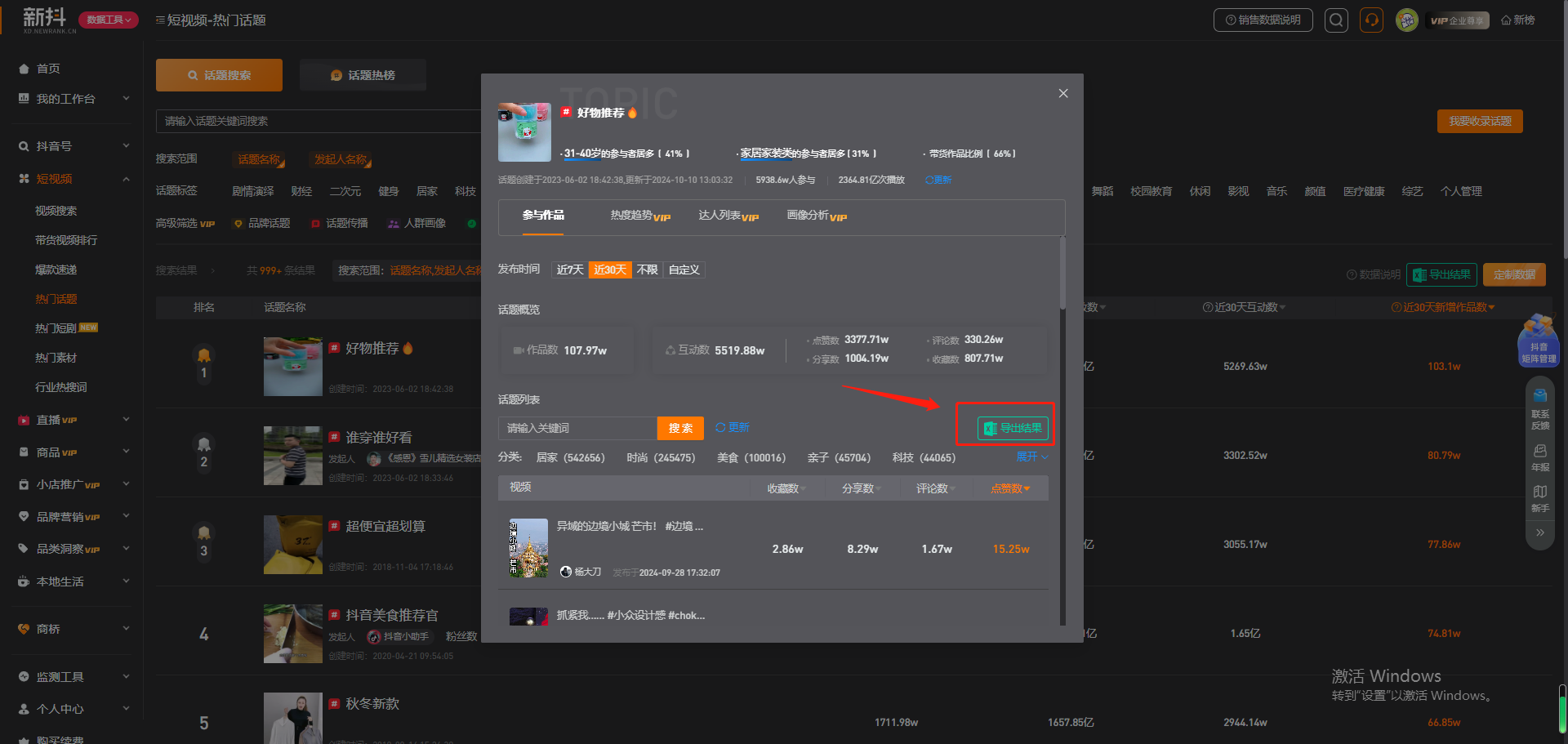Image resolution: width=1568 pixels, height=744 pixels.
Task: Click dialog vertical scrollbar
Action: click(x=1062, y=273)
